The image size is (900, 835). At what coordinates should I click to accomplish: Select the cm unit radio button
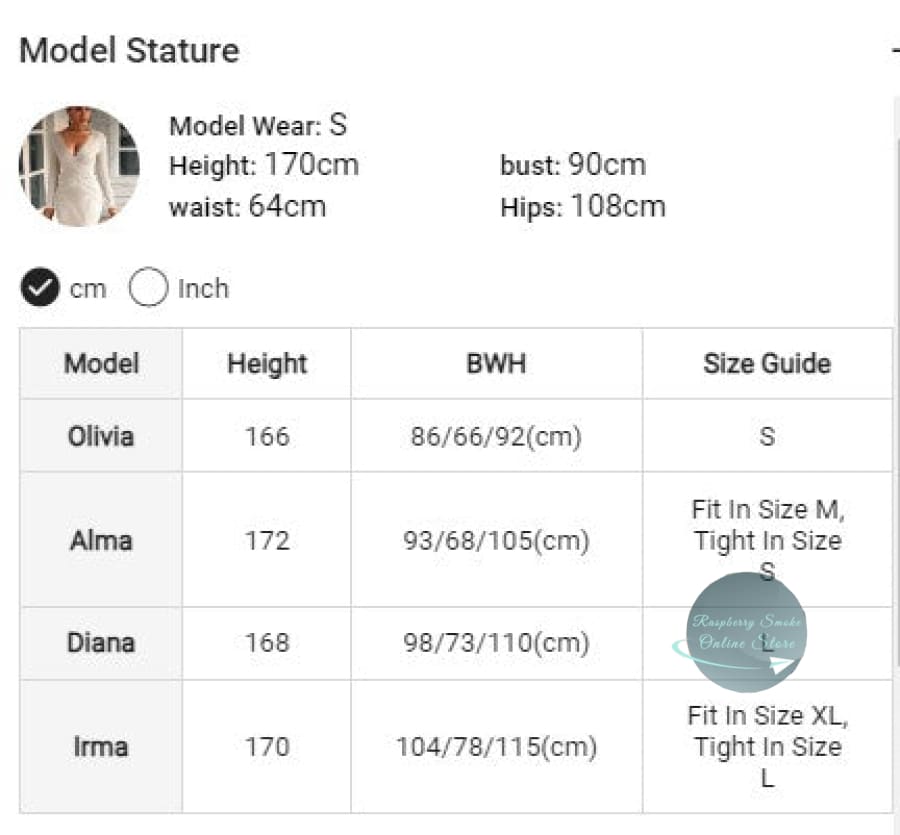39,289
